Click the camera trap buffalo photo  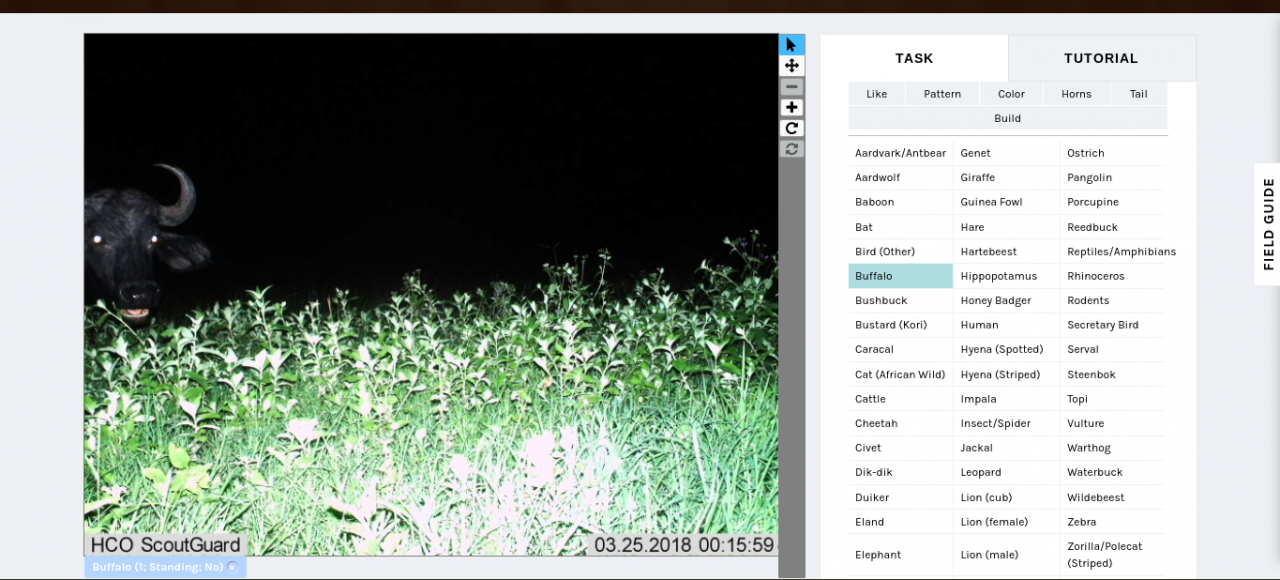(x=431, y=295)
